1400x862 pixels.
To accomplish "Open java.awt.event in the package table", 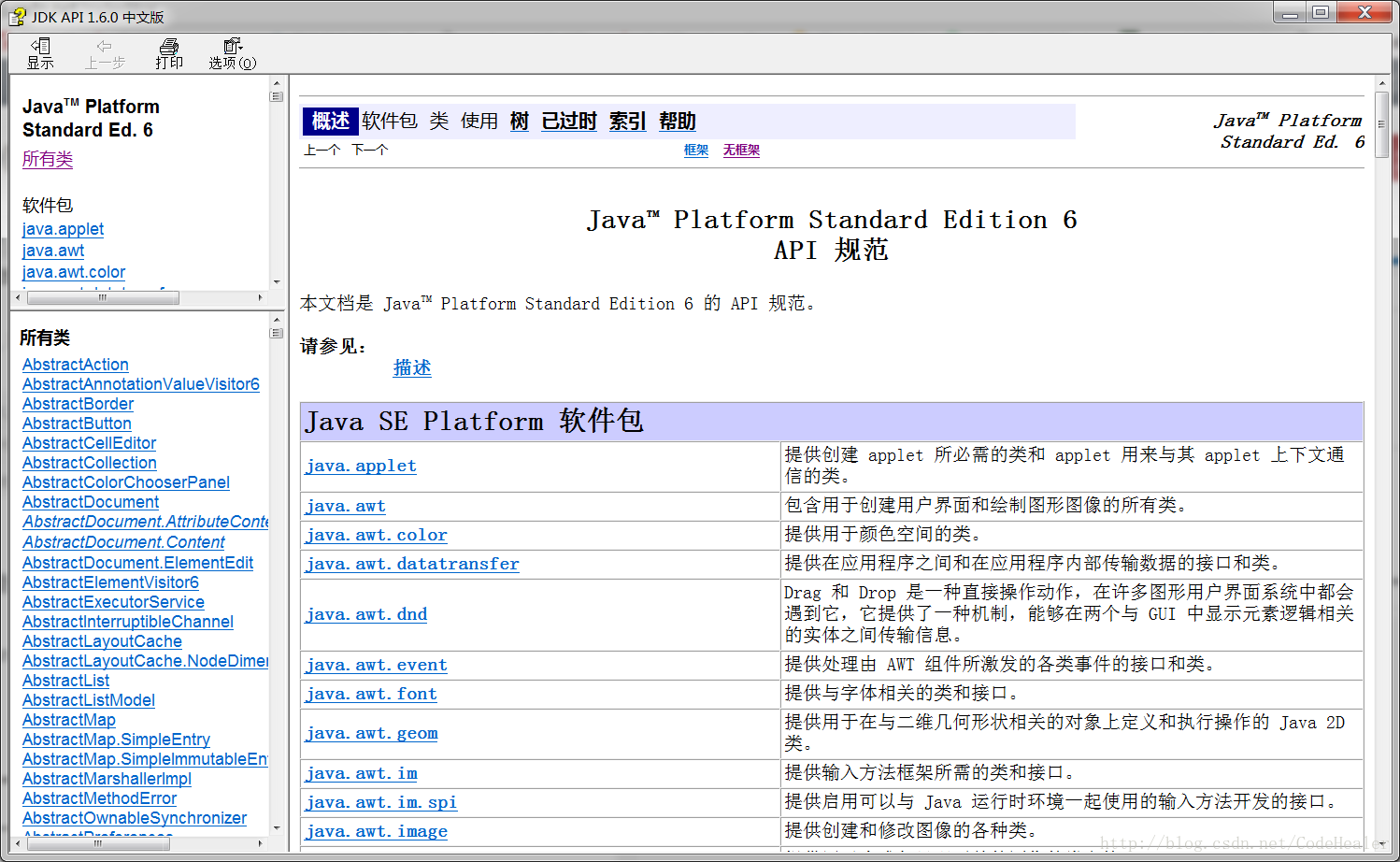I will (x=377, y=665).
